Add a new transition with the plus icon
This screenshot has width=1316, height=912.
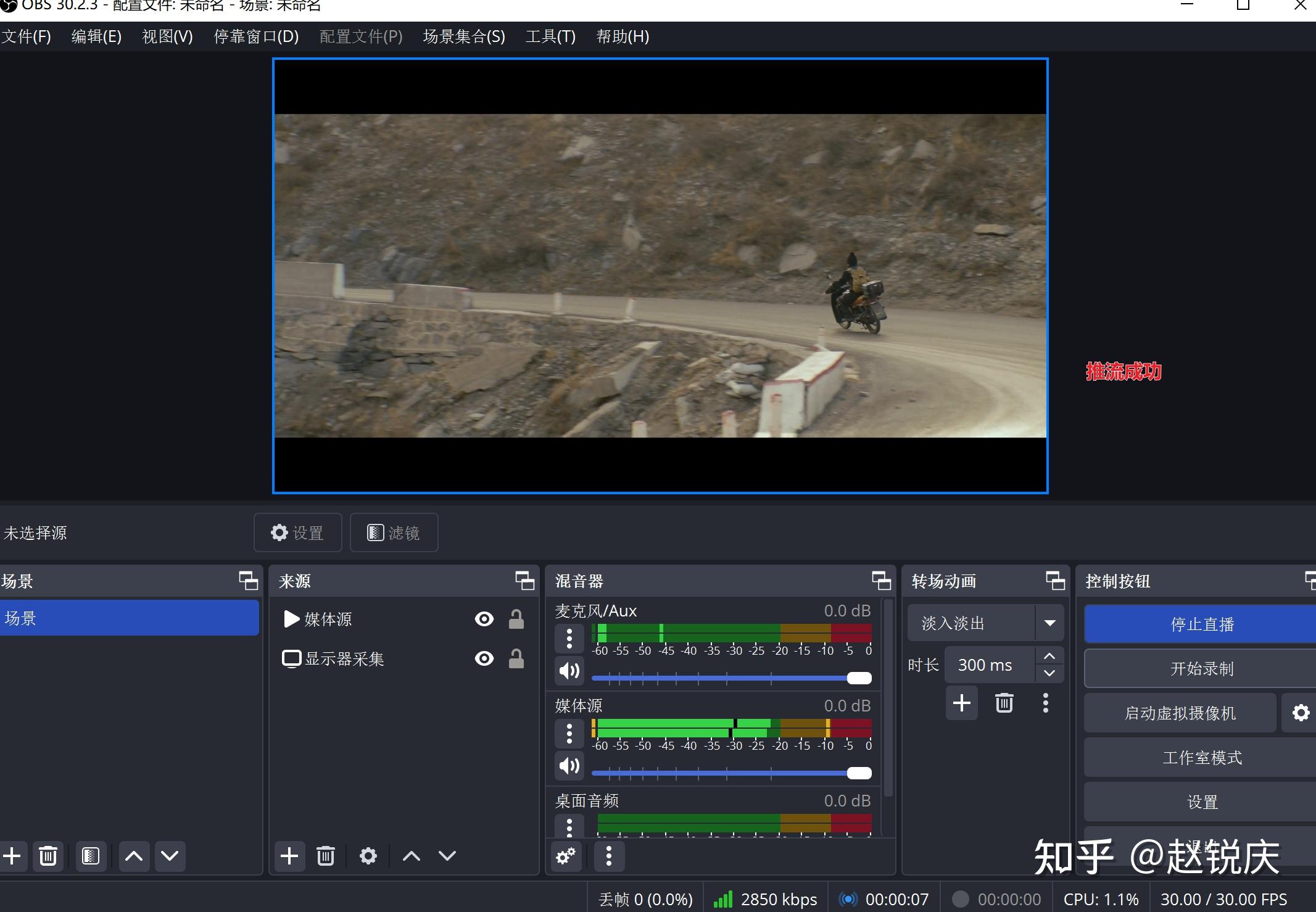pos(961,703)
